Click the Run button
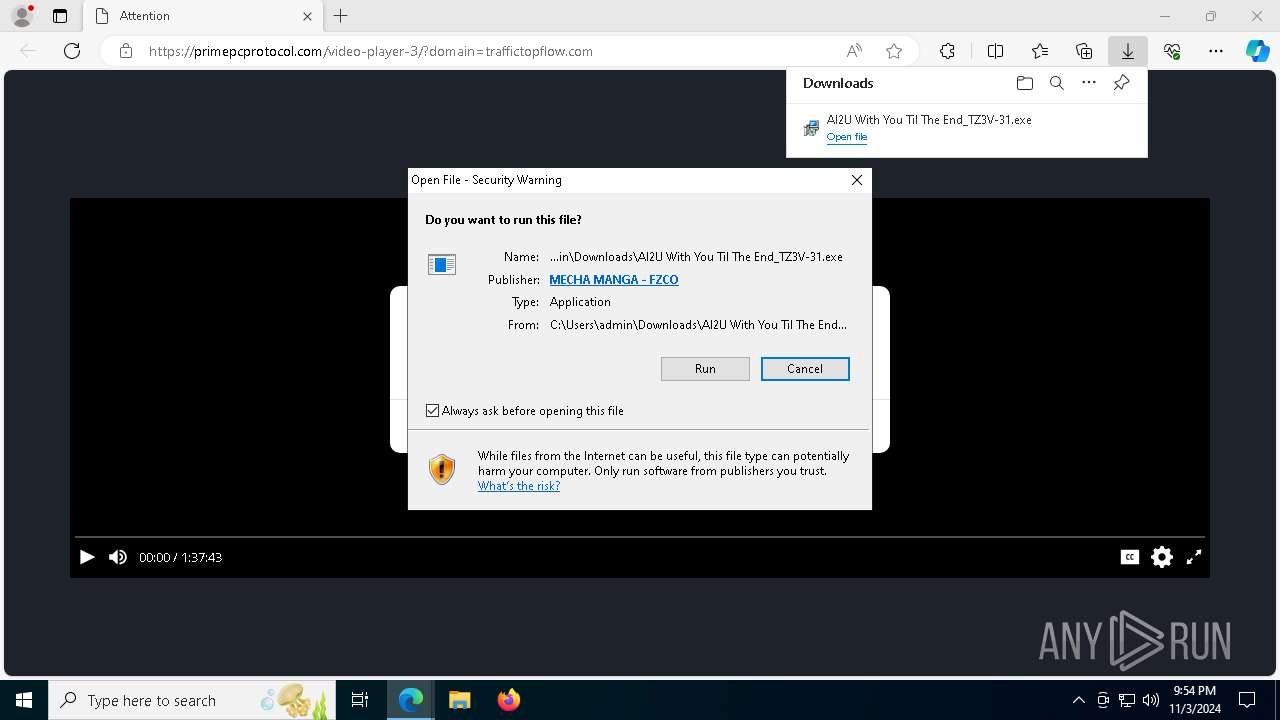 (x=705, y=369)
